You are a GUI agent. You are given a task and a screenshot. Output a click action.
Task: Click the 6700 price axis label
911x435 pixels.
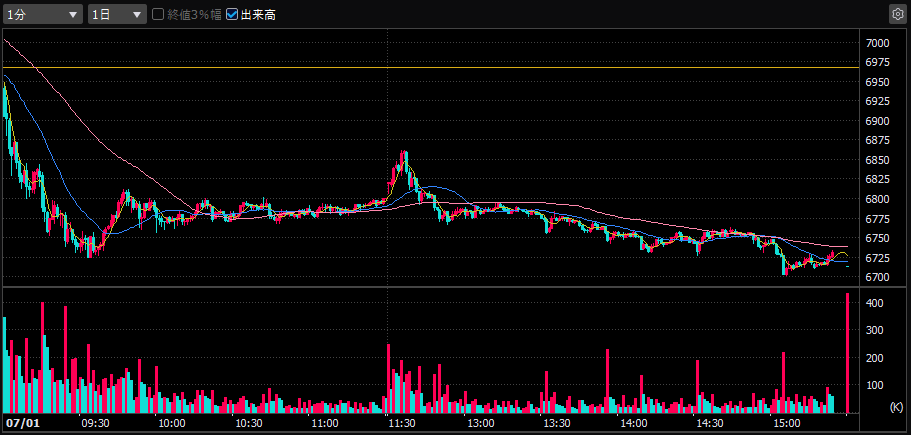877,277
